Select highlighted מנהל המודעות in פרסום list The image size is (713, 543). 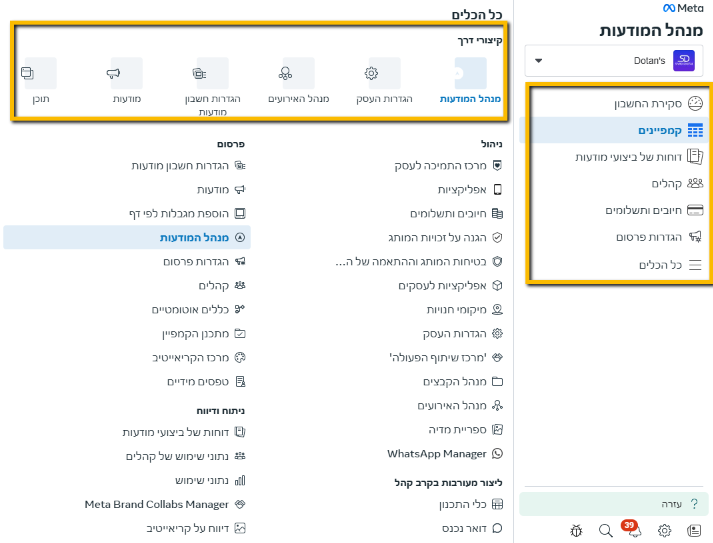click(127, 237)
